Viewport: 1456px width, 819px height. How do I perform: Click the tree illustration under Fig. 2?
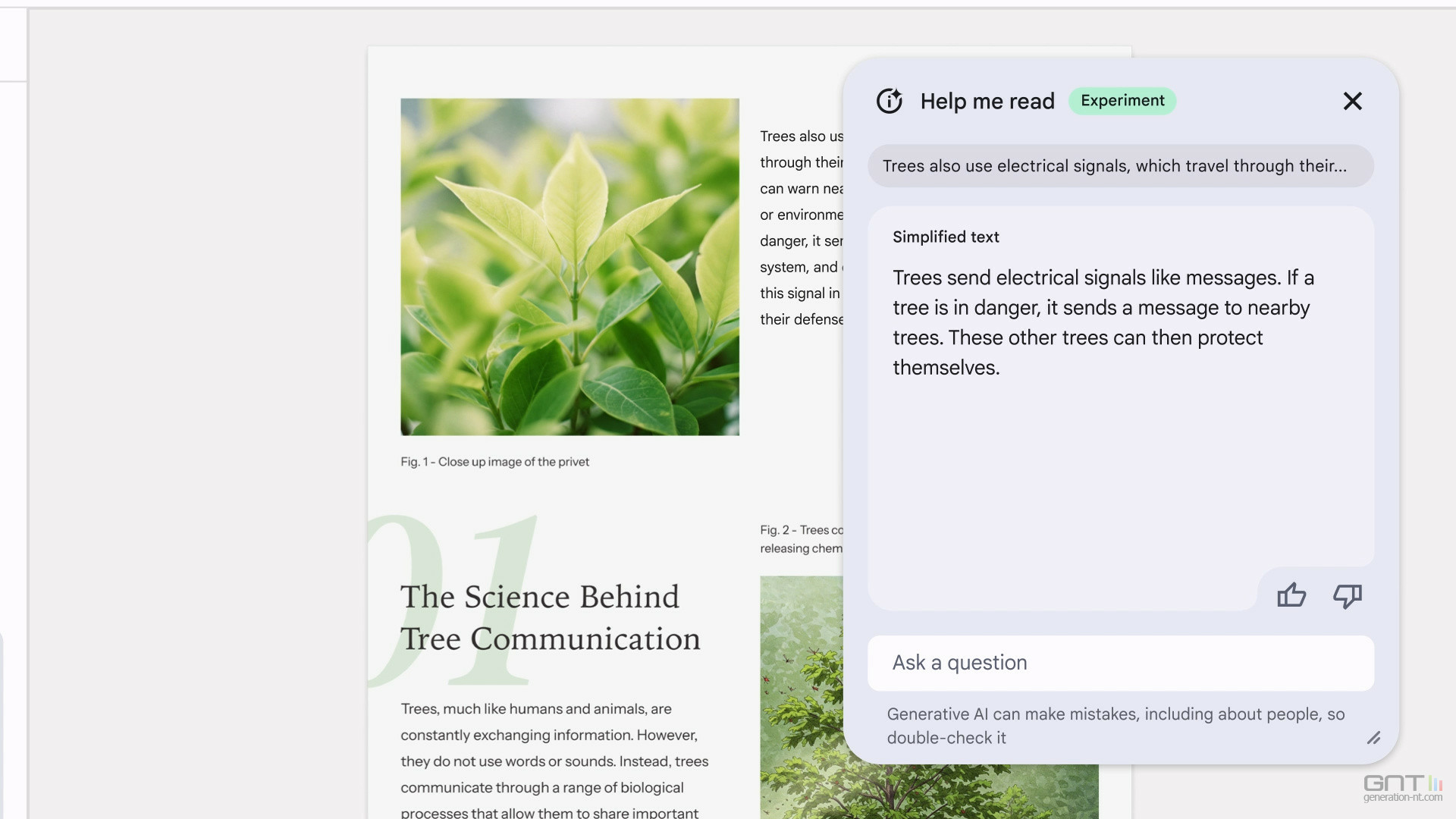pos(802,697)
